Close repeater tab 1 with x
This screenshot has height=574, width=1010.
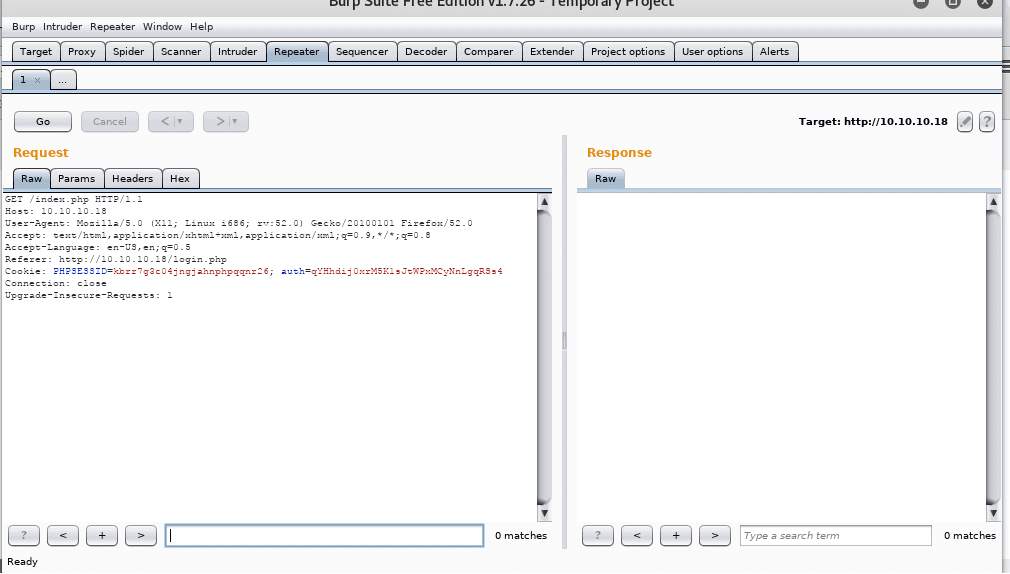(37, 80)
